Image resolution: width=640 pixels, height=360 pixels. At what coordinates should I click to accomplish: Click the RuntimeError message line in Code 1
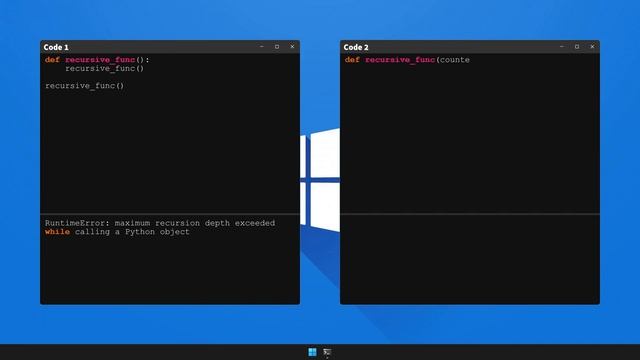coord(160,223)
